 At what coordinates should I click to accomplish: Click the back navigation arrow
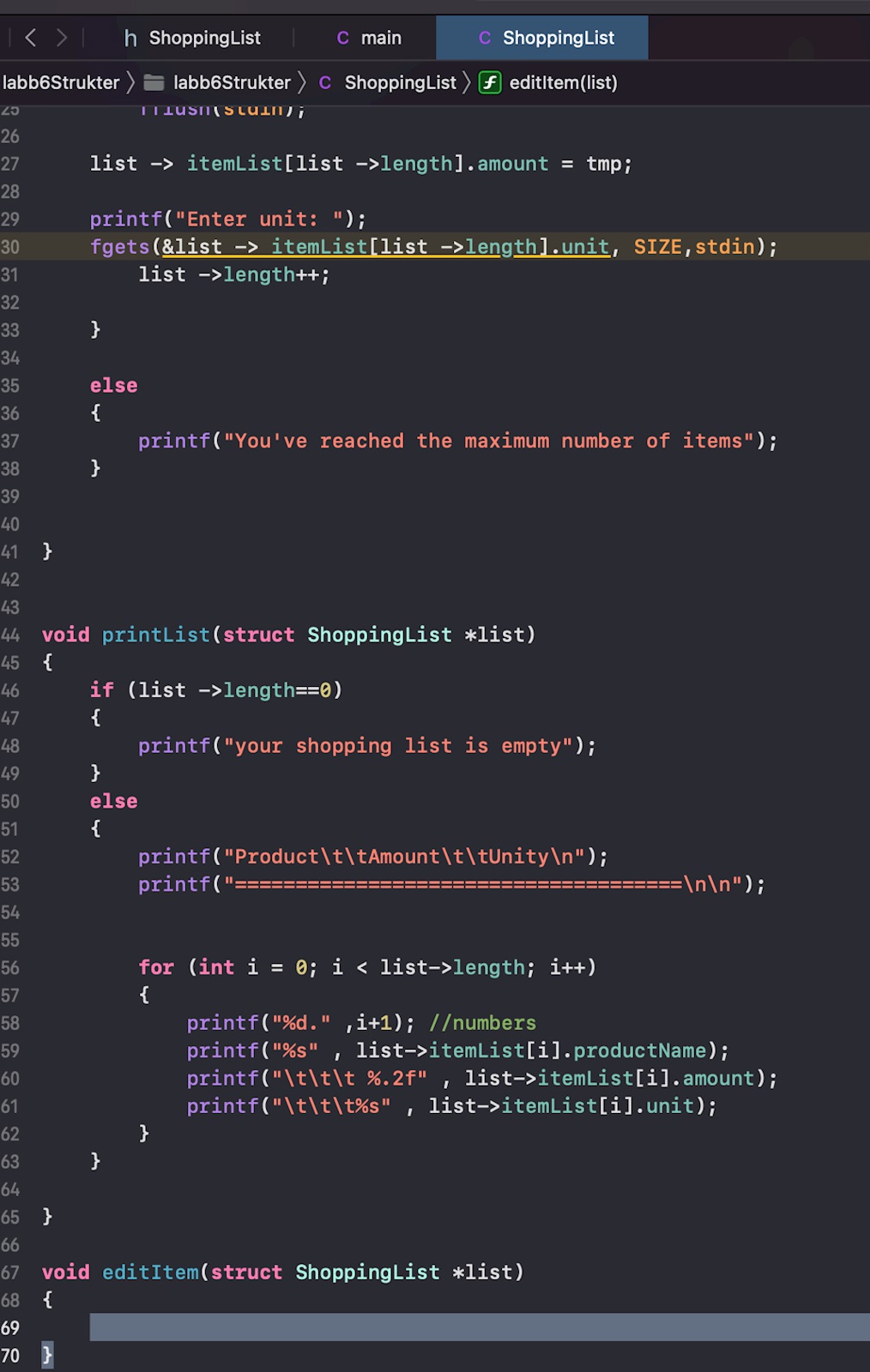coord(31,38)
